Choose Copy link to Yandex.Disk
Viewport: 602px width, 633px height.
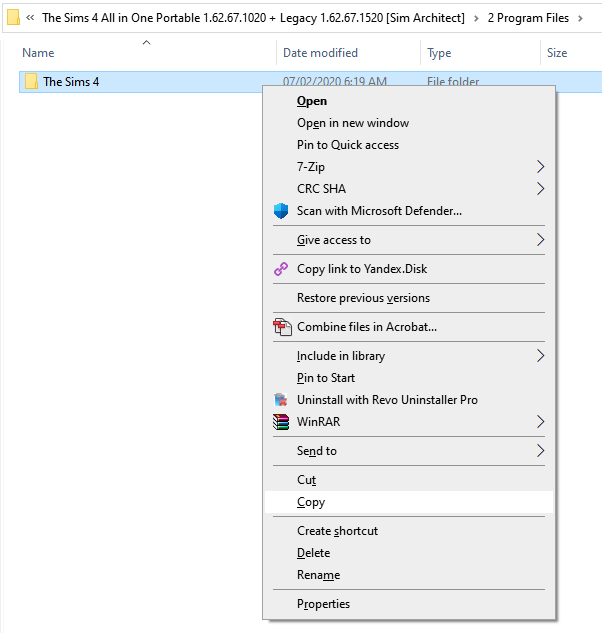point(409,269)
